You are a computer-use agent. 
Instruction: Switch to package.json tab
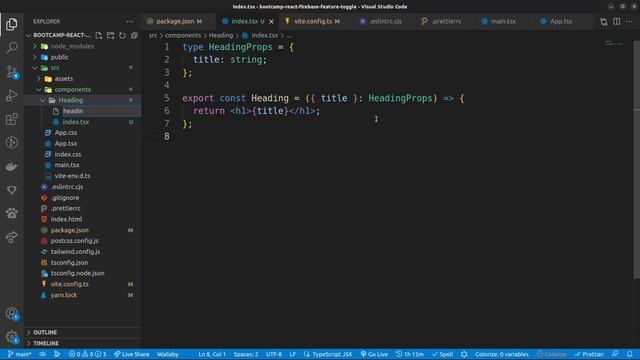coord(175,21)
